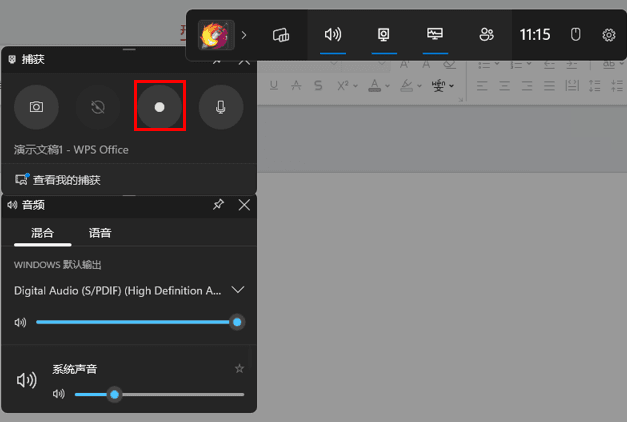Open the Game Bar settings gear

(608, 35)
